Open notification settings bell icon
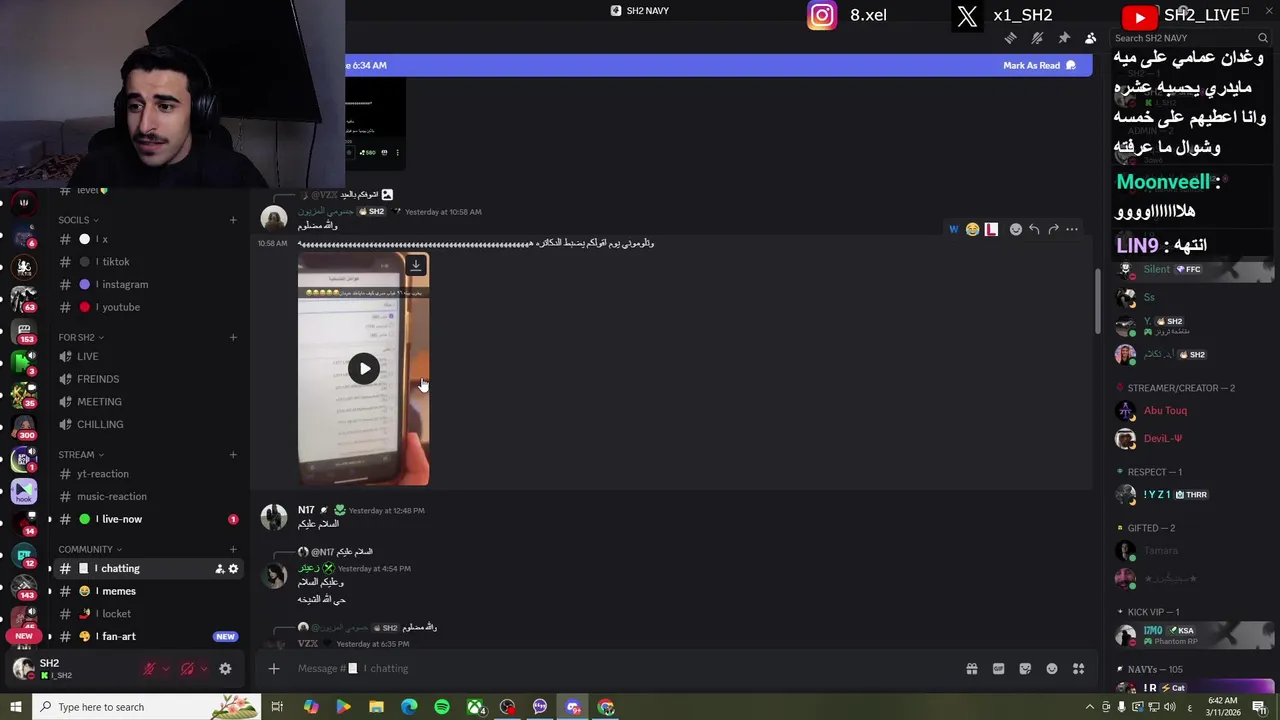This screenshot has width=1280, height=720. 1037,38
